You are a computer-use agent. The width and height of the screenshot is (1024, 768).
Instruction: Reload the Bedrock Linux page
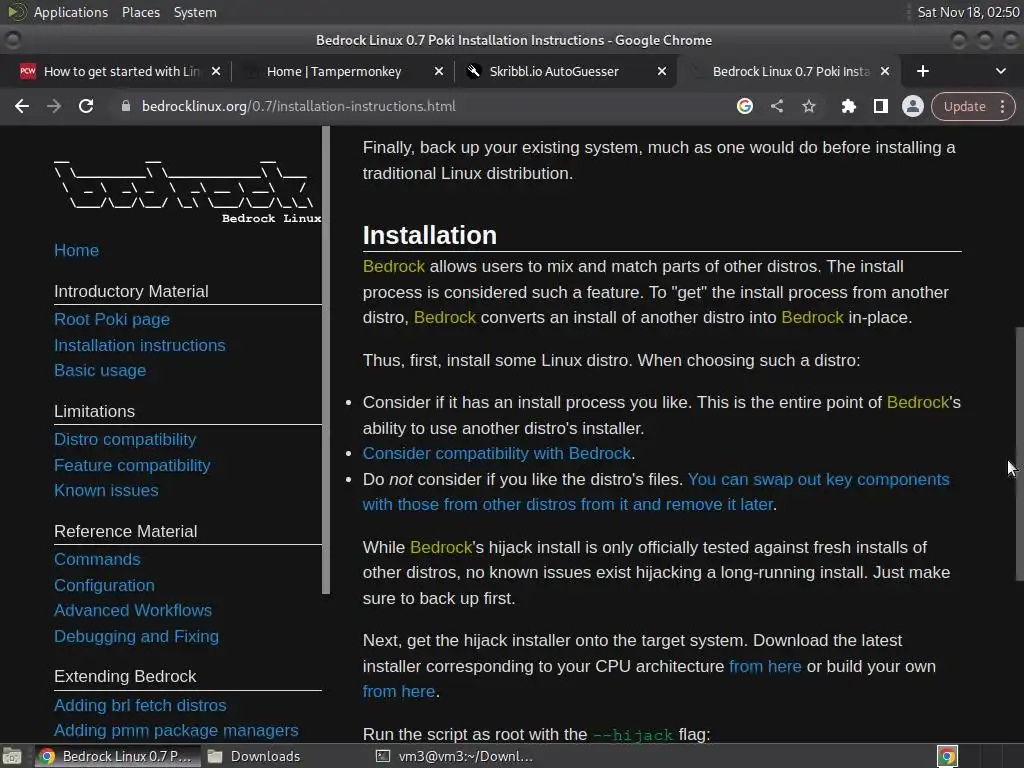pyautogui.click(x=86, y=106)
